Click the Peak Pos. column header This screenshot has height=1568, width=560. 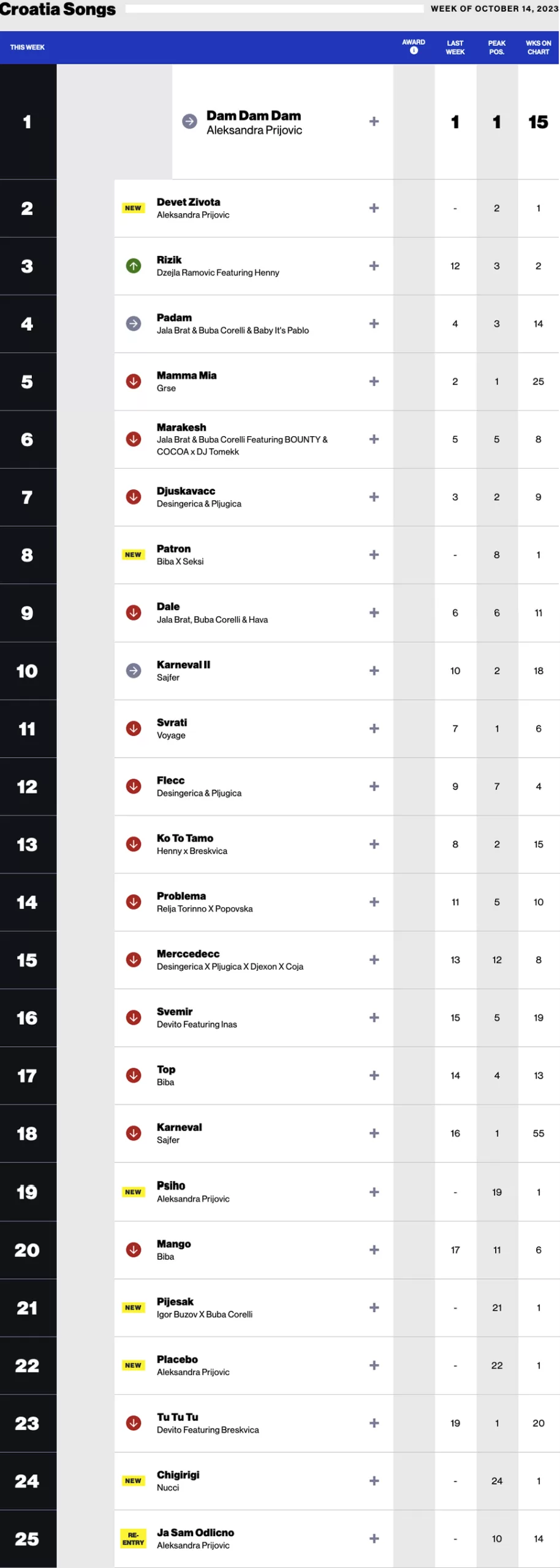click(497, 48)
